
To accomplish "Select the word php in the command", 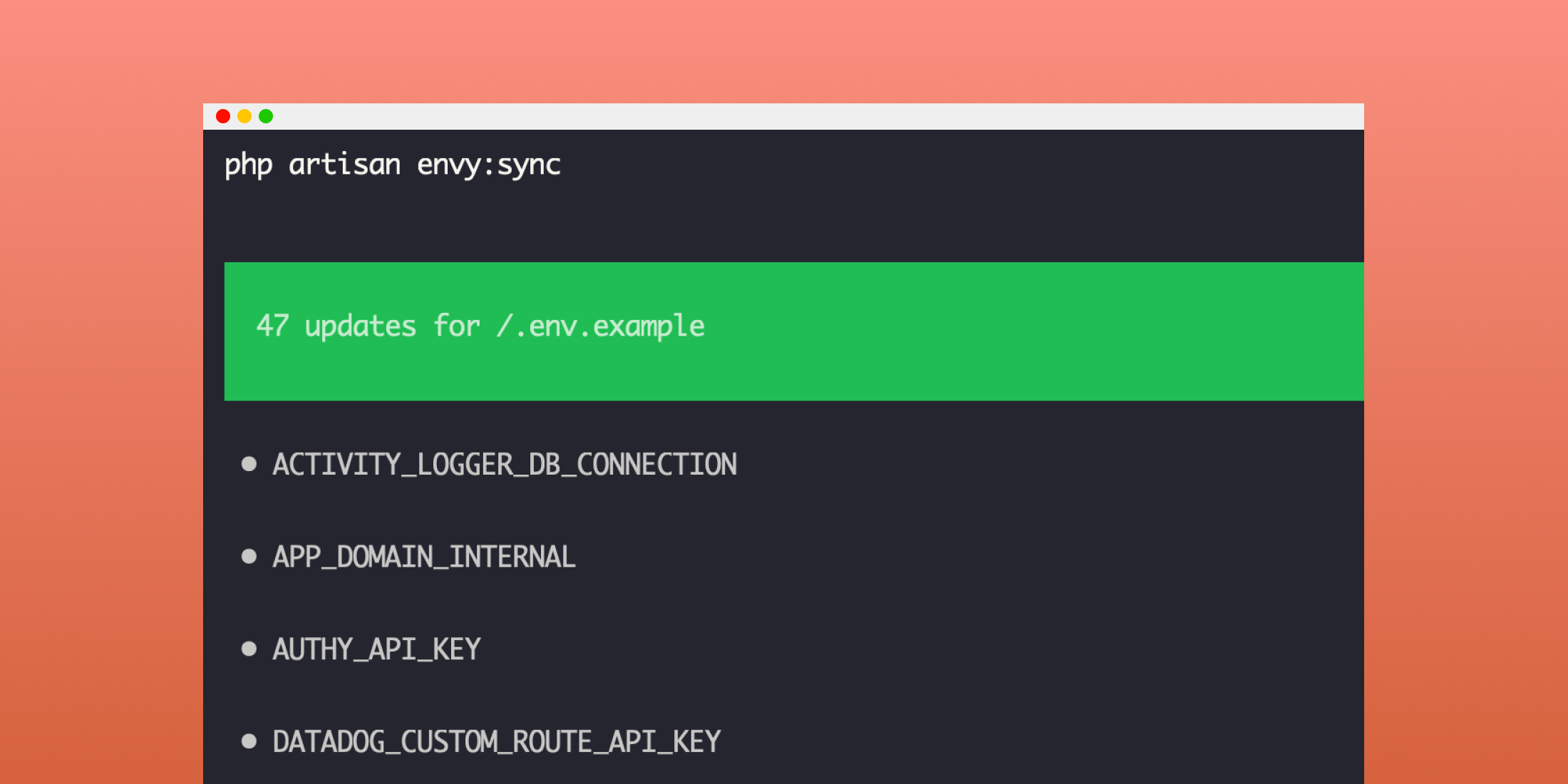I will point(249,166).
